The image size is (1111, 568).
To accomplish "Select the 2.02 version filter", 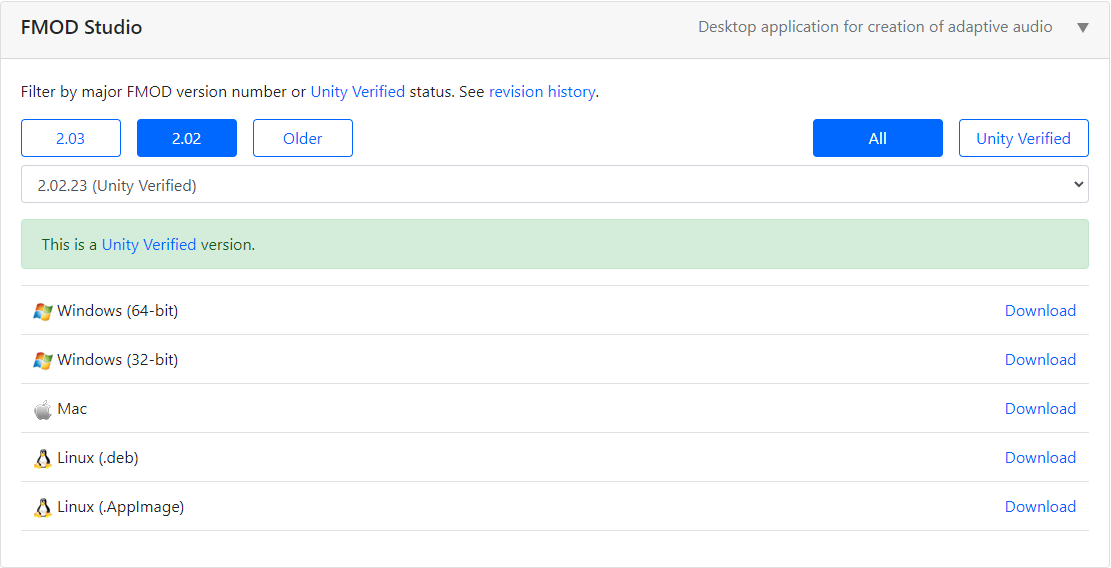I will pos(187,139).
